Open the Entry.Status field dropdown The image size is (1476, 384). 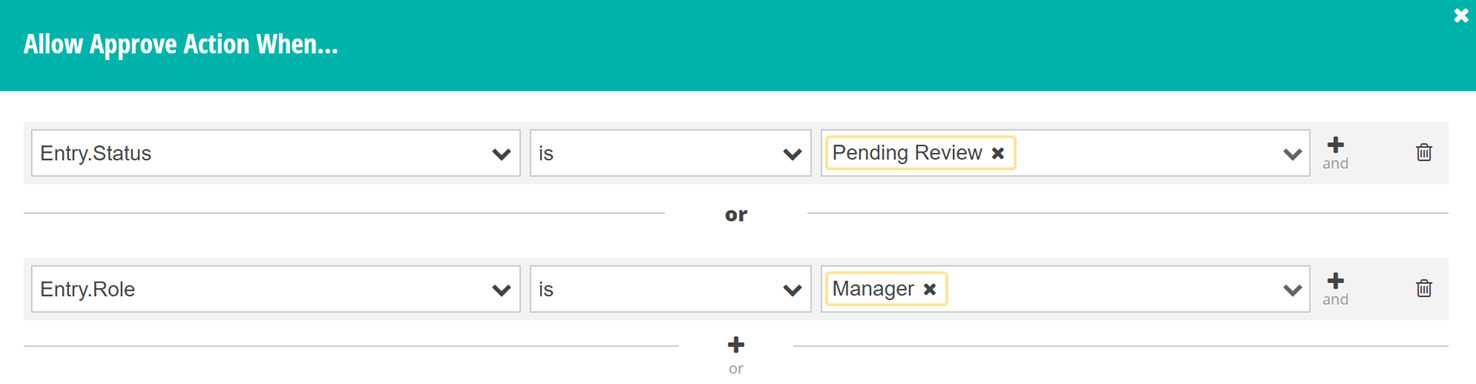pyautogui.click(x=276, y=153)
